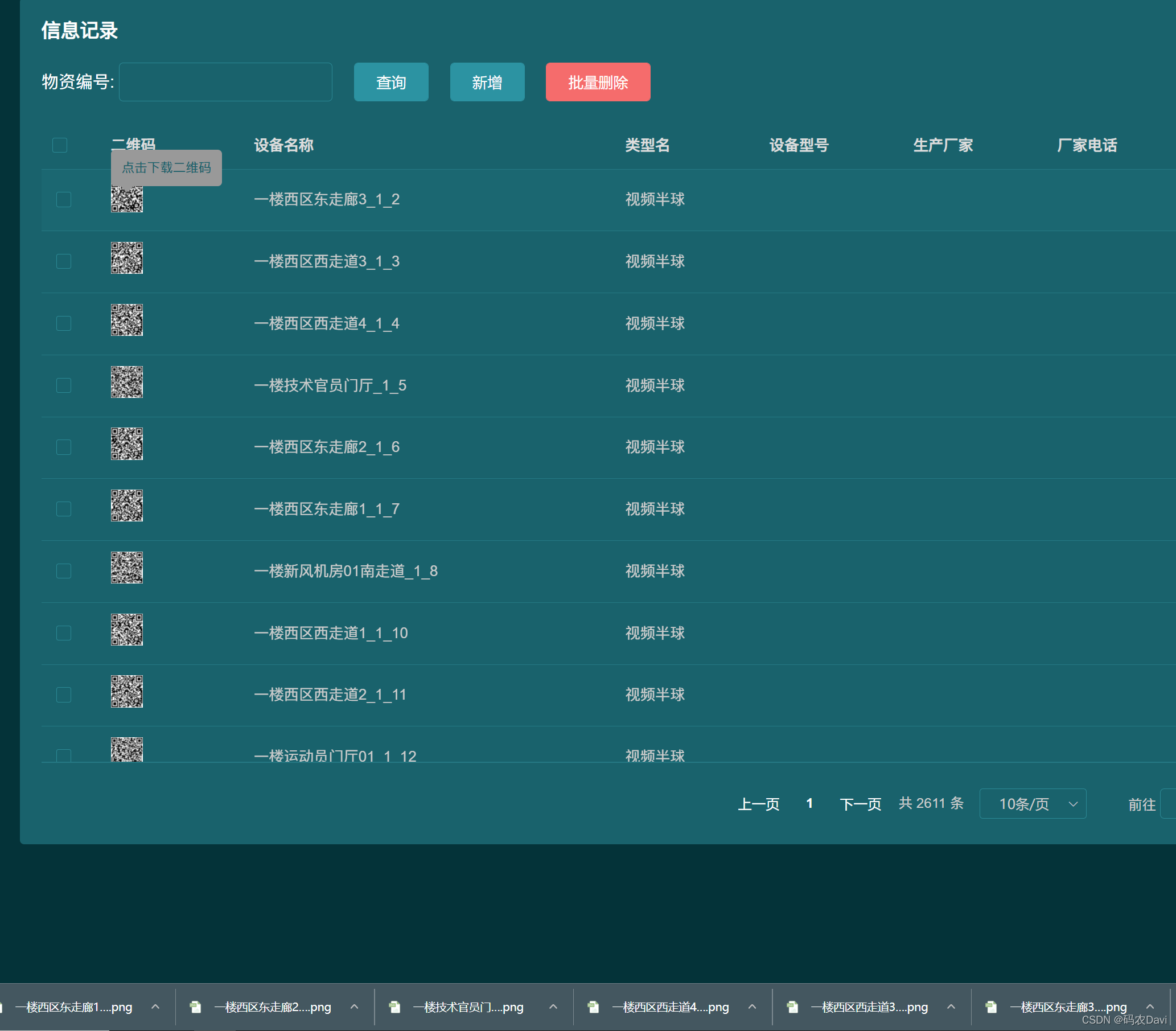Screen dimensions: 1176x1031
Task: Select page number 1 in pagination
Action: 809,804
